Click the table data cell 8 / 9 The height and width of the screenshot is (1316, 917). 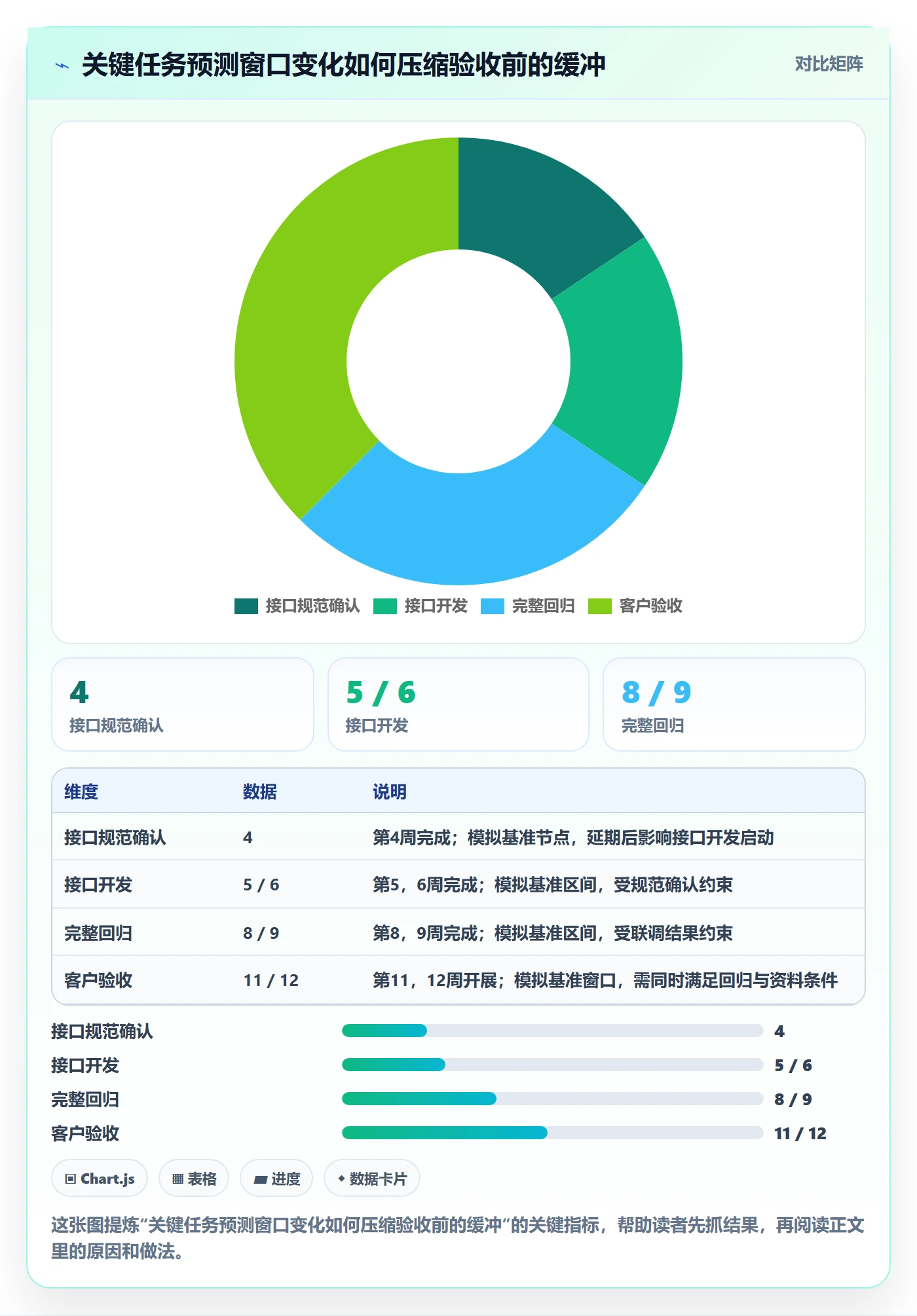coord(261,932)
